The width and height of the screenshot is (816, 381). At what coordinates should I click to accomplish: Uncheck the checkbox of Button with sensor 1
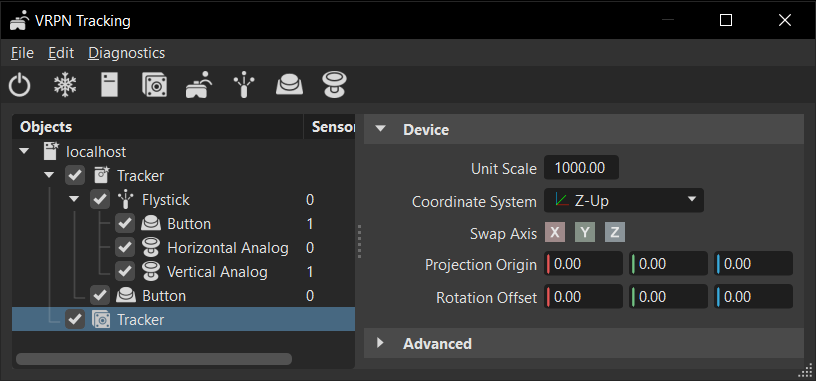point(125,224)
